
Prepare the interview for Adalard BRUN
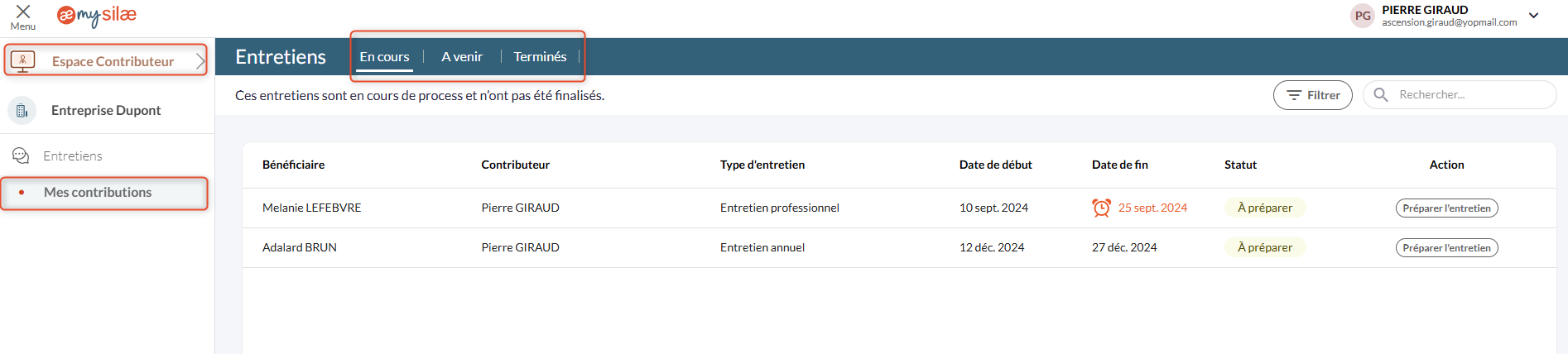pos(1446,248)
